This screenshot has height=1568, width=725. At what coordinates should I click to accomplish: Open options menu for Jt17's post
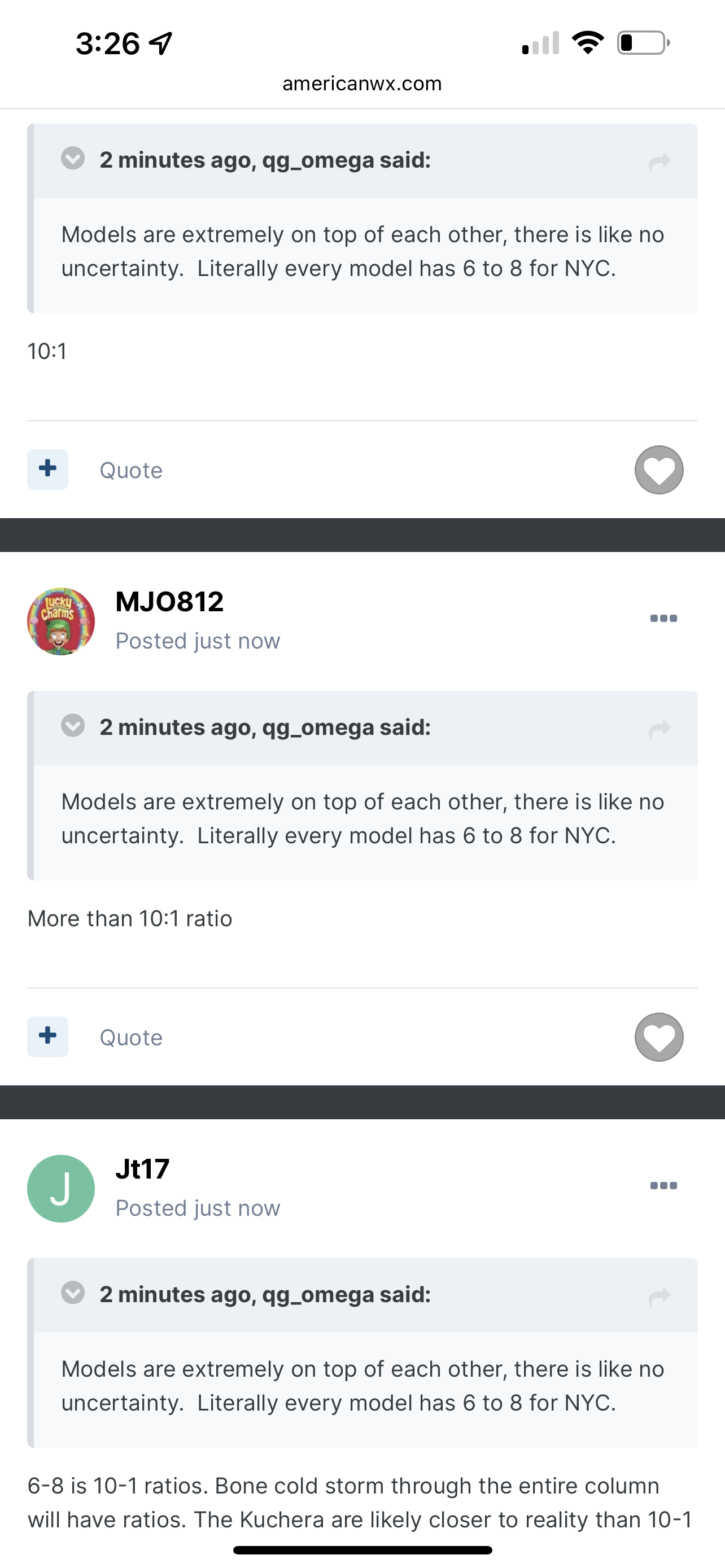(x=663, y=1185)
